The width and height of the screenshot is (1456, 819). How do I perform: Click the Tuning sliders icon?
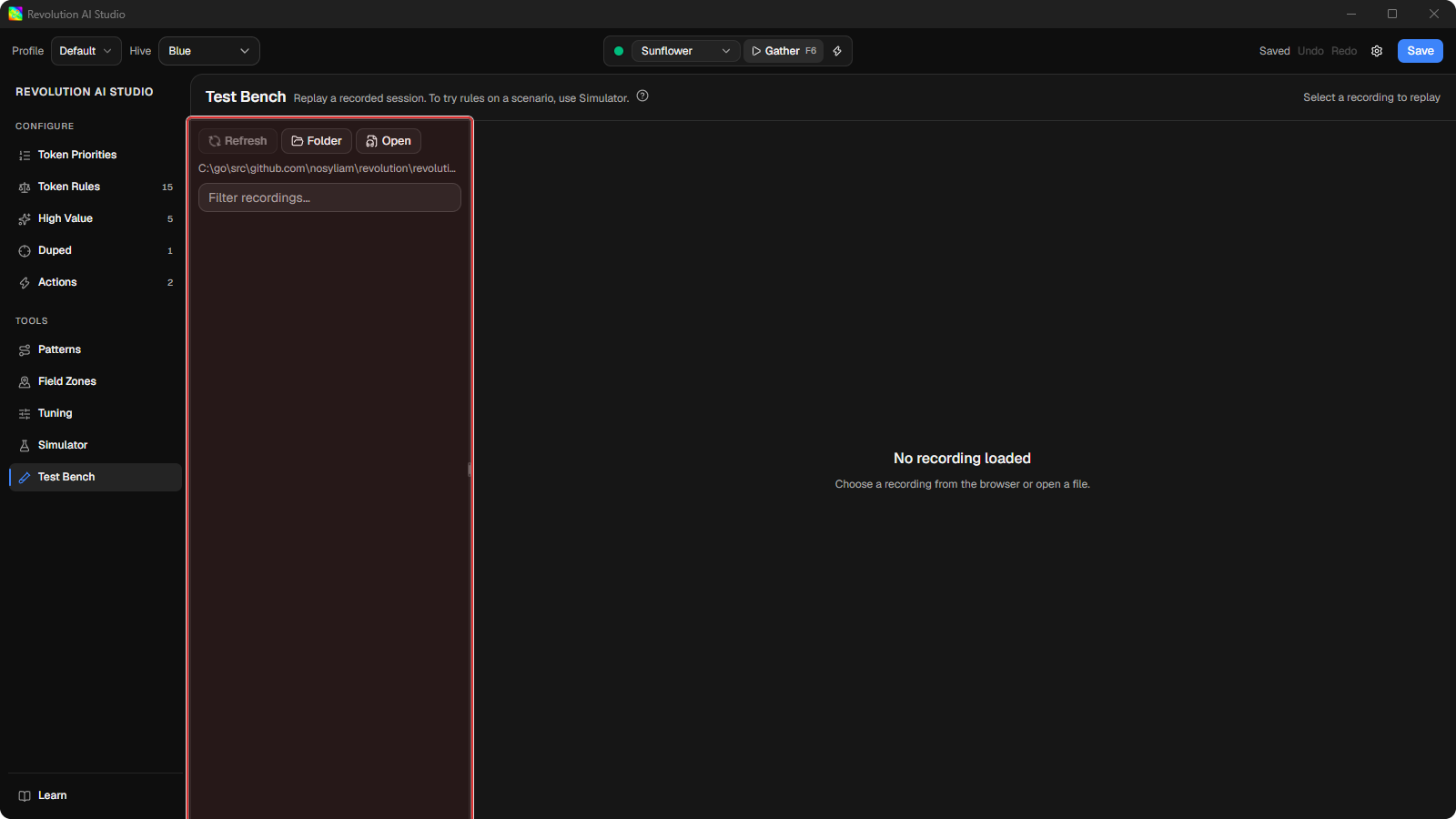click(x=25, y=414)
